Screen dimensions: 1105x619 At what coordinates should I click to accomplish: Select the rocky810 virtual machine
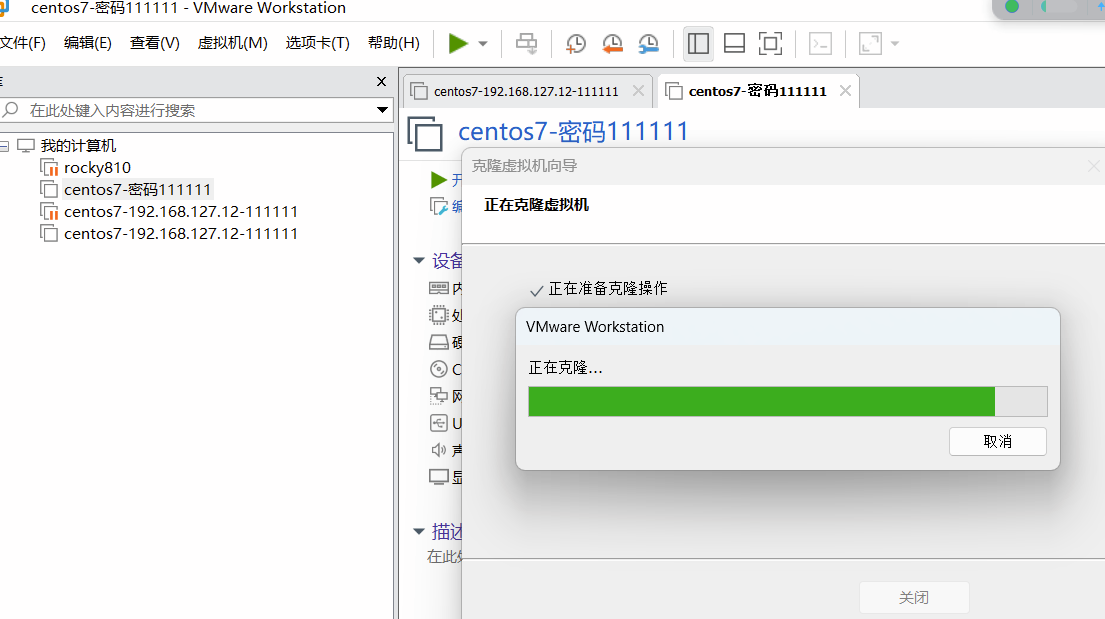[97, 168]
